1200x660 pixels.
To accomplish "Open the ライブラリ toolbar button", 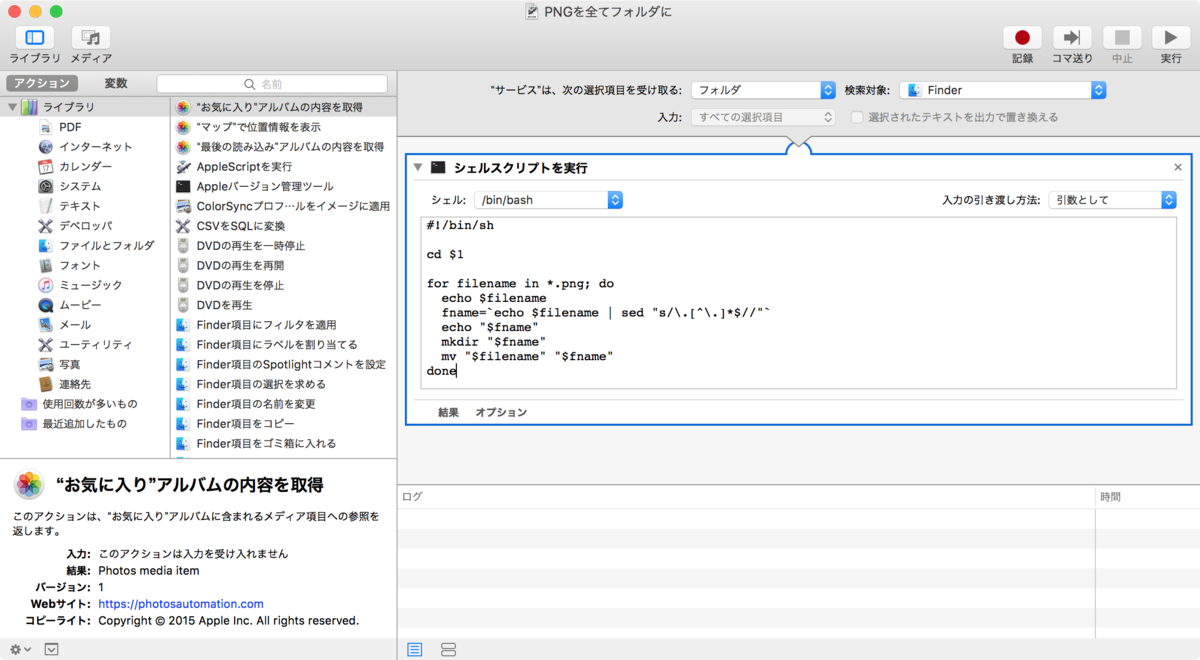I will pyautogui.click(x=35, y=38).
